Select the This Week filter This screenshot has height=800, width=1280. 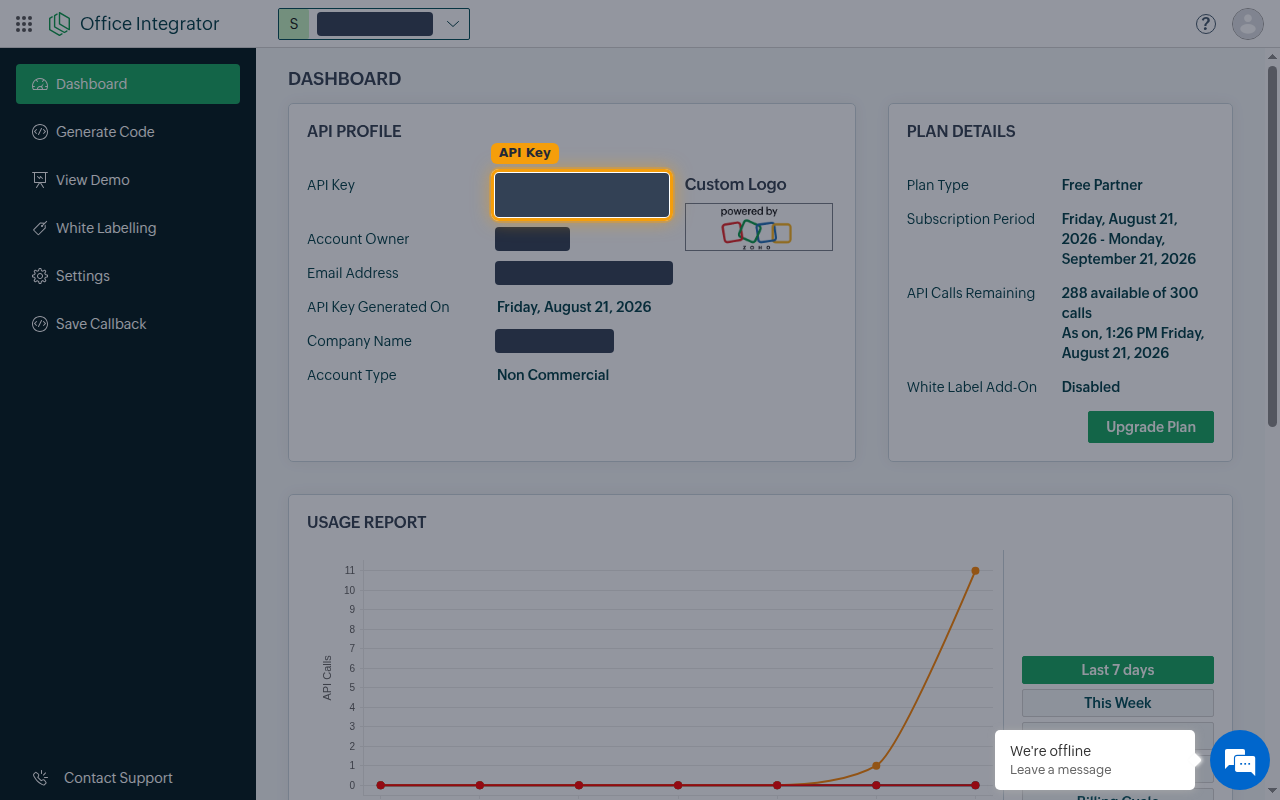tap(1118, 703)
